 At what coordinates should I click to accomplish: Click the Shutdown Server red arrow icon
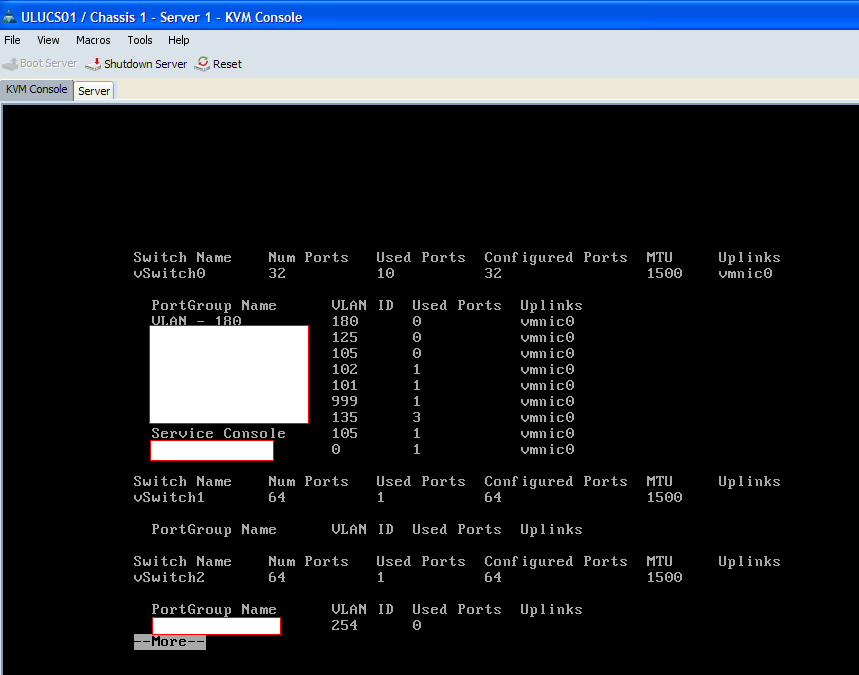coord(93,64)
